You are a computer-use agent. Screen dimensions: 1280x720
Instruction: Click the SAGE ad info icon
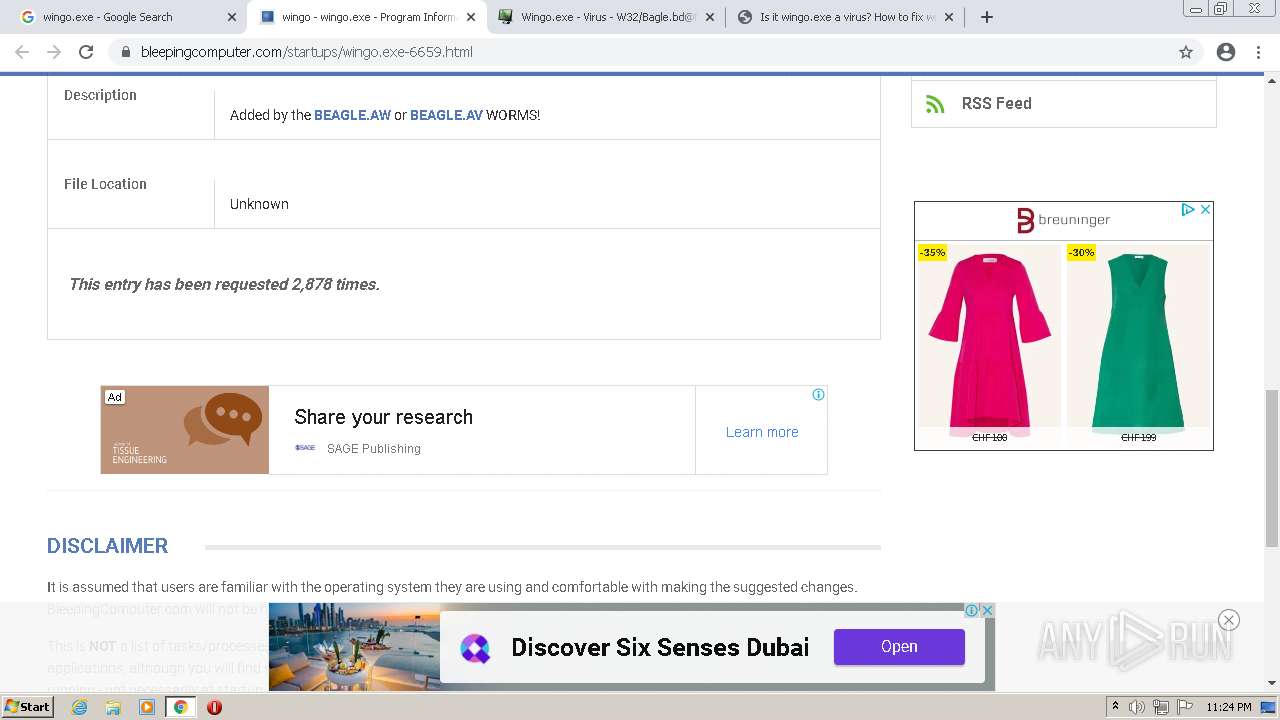pyautogui.click(x=818, y=395)
